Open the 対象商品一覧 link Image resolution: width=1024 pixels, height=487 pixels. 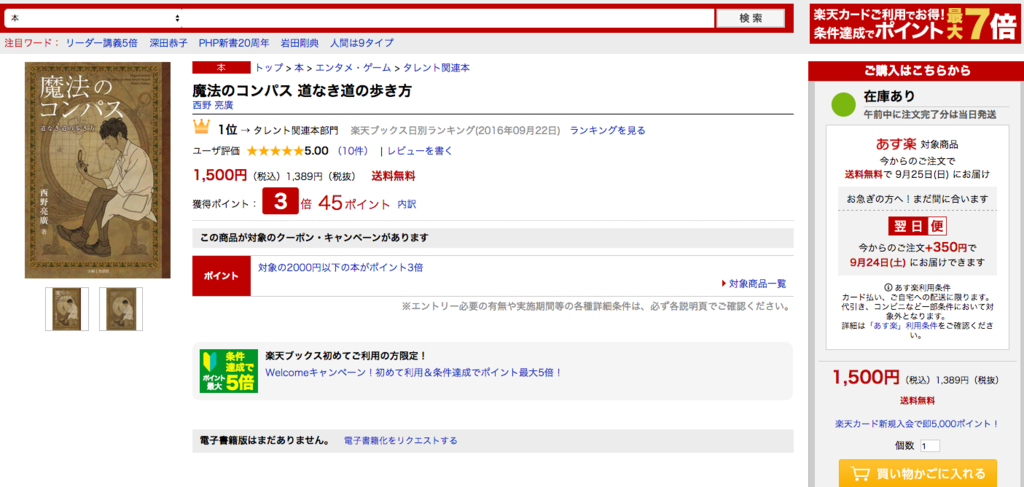pos(758,283)
